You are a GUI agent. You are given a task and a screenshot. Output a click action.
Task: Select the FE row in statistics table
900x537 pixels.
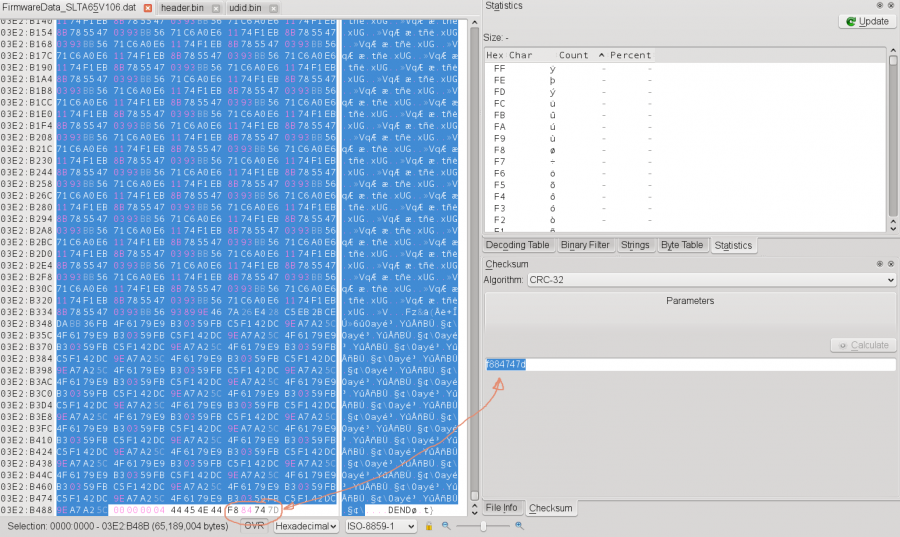click(685, 80)
